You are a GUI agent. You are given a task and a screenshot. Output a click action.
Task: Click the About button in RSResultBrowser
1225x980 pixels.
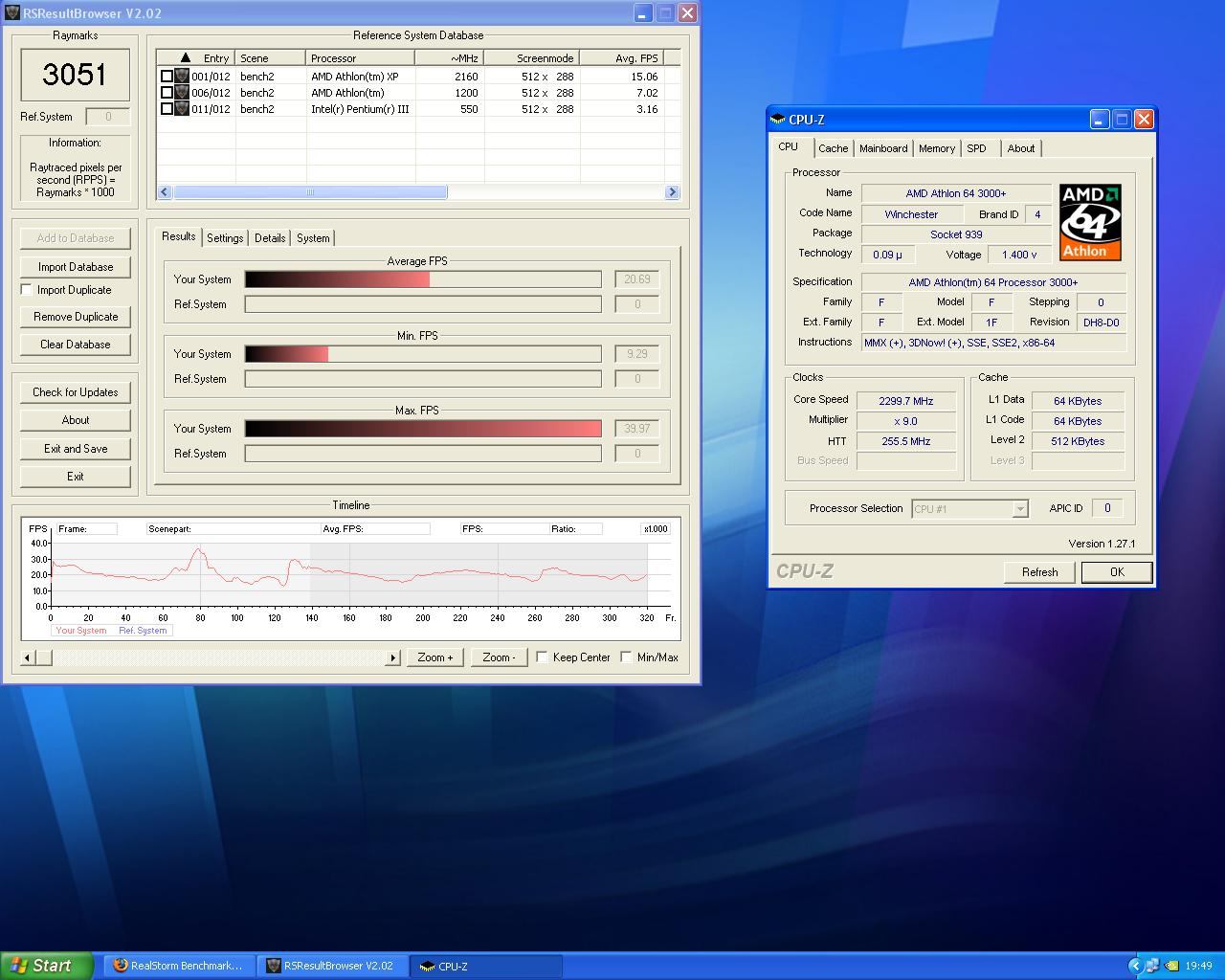[76, 420]
